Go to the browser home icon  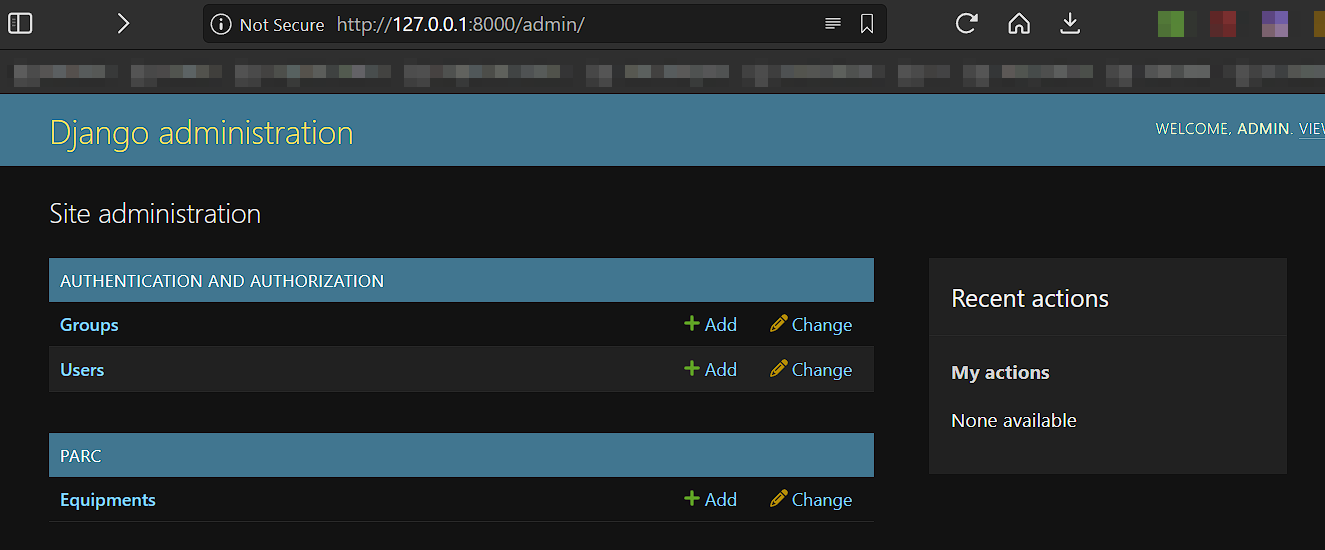pos(1018,23)
